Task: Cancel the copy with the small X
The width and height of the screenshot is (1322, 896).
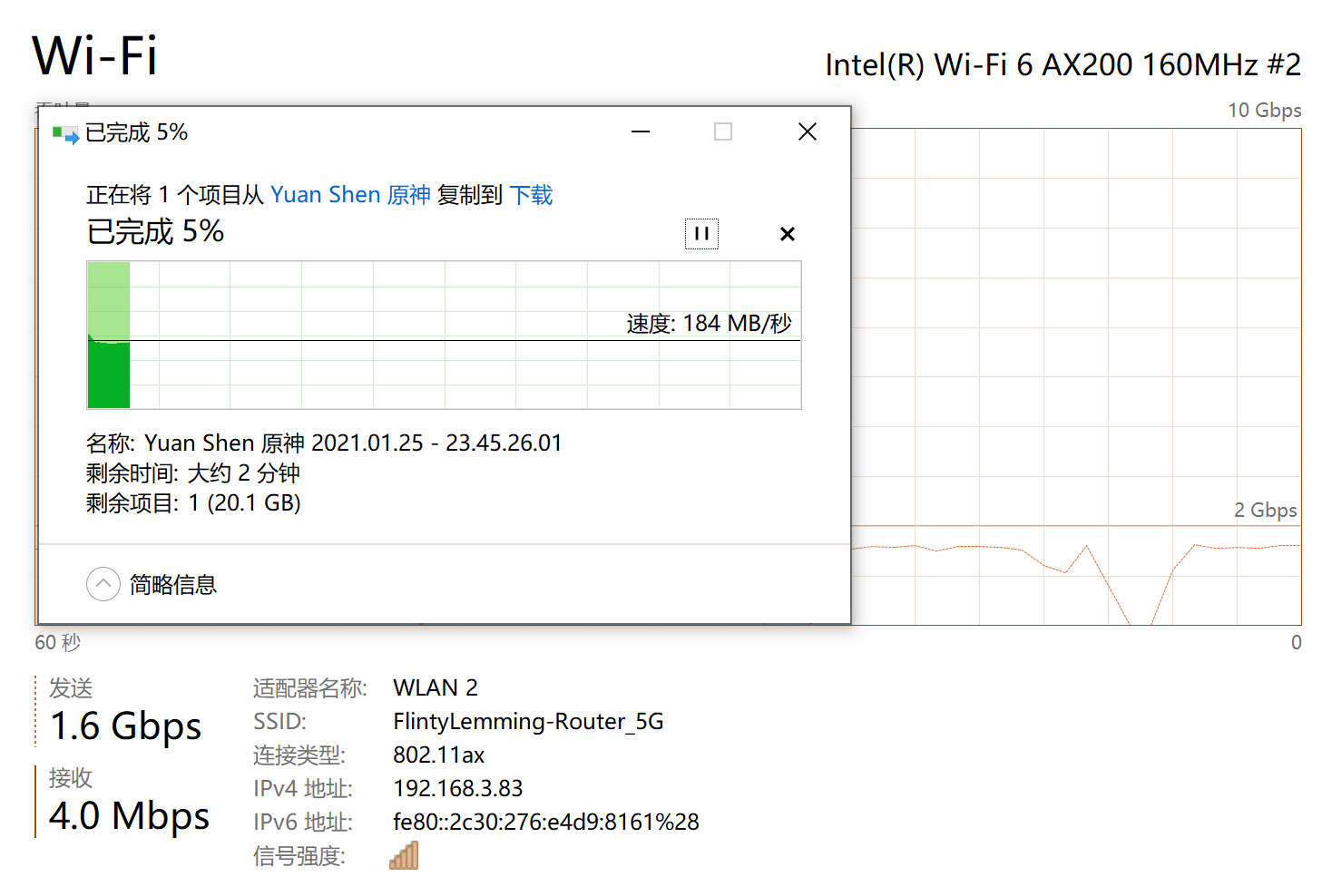Action: coord(788,234)
